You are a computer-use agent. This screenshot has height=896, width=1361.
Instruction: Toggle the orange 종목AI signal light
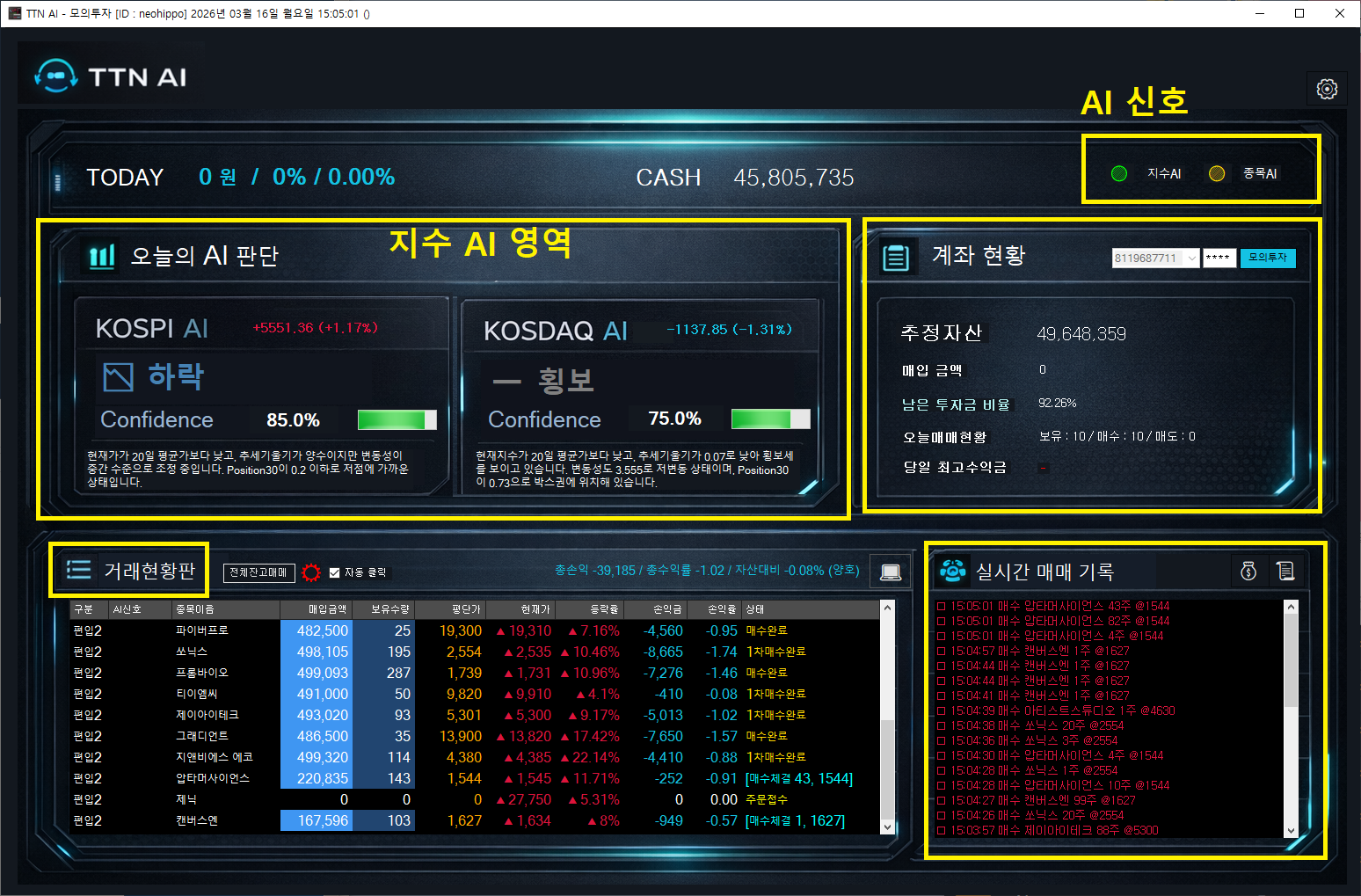pos(1217,173)
